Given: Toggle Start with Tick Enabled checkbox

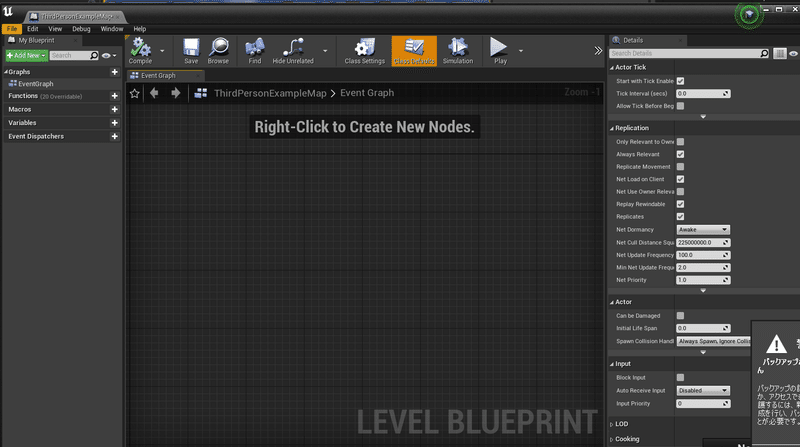Looking at the screenshot, I should pos(680,81).
